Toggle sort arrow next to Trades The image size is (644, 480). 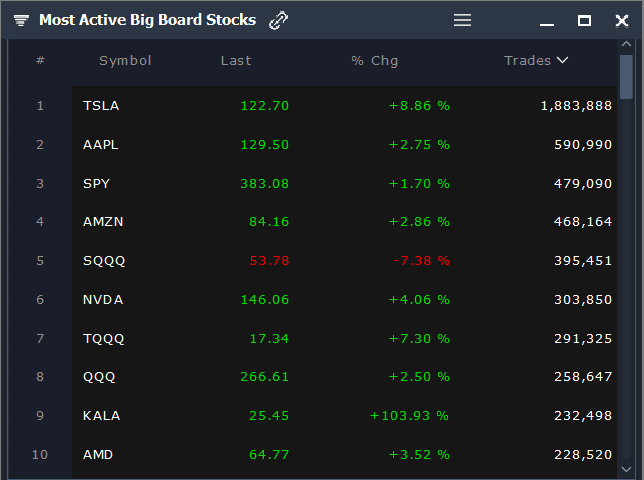point(562,60)
